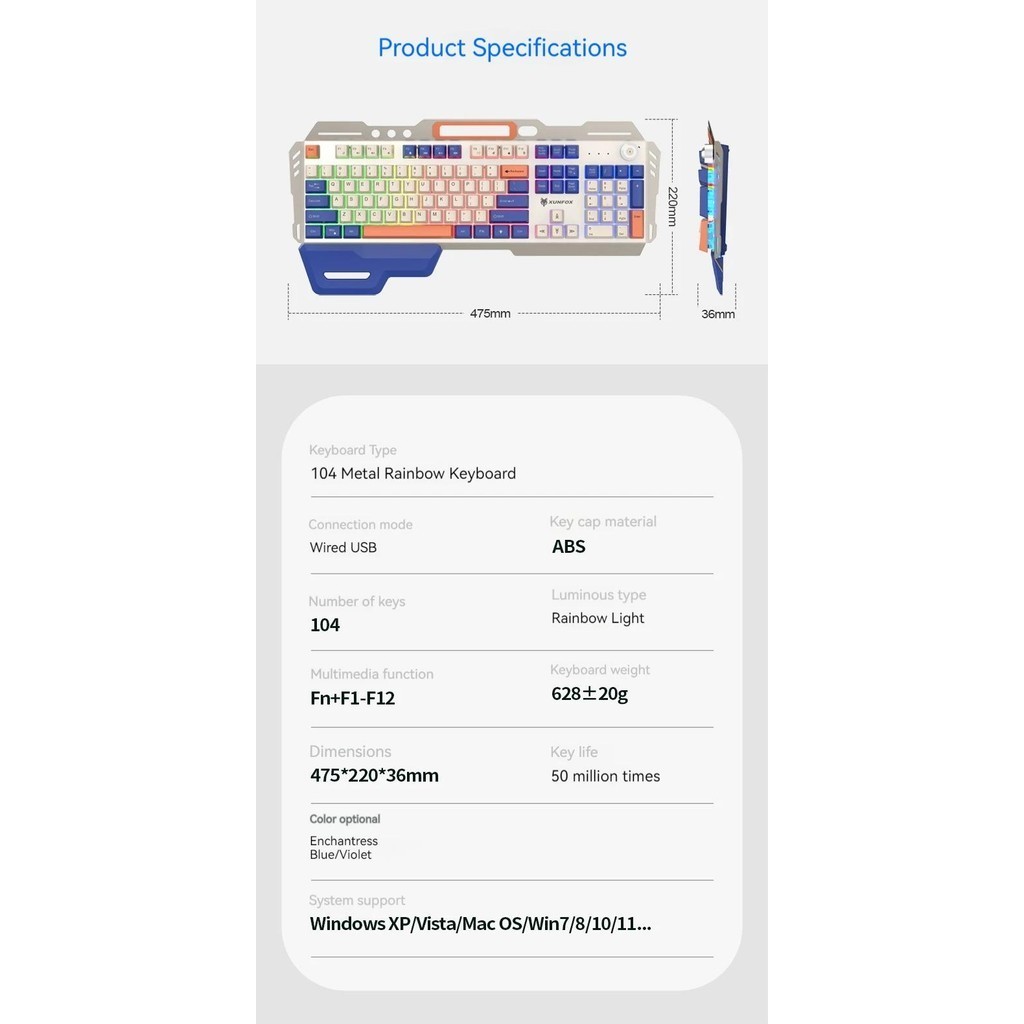Click the "Fn+F1-F12" multimedia function value
The height and width of the screenshot is (1024, 1024).
click(x=352, y=698)
